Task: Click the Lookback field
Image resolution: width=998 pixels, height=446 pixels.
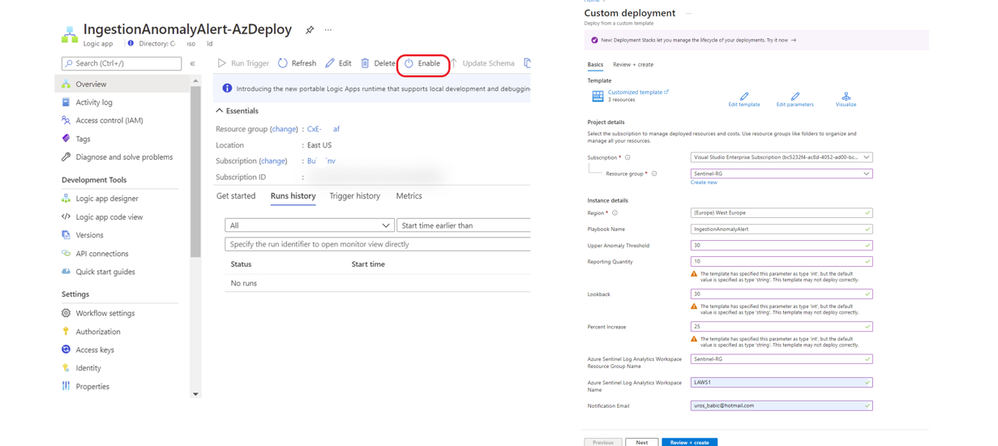Action: [x=782, y=294]
